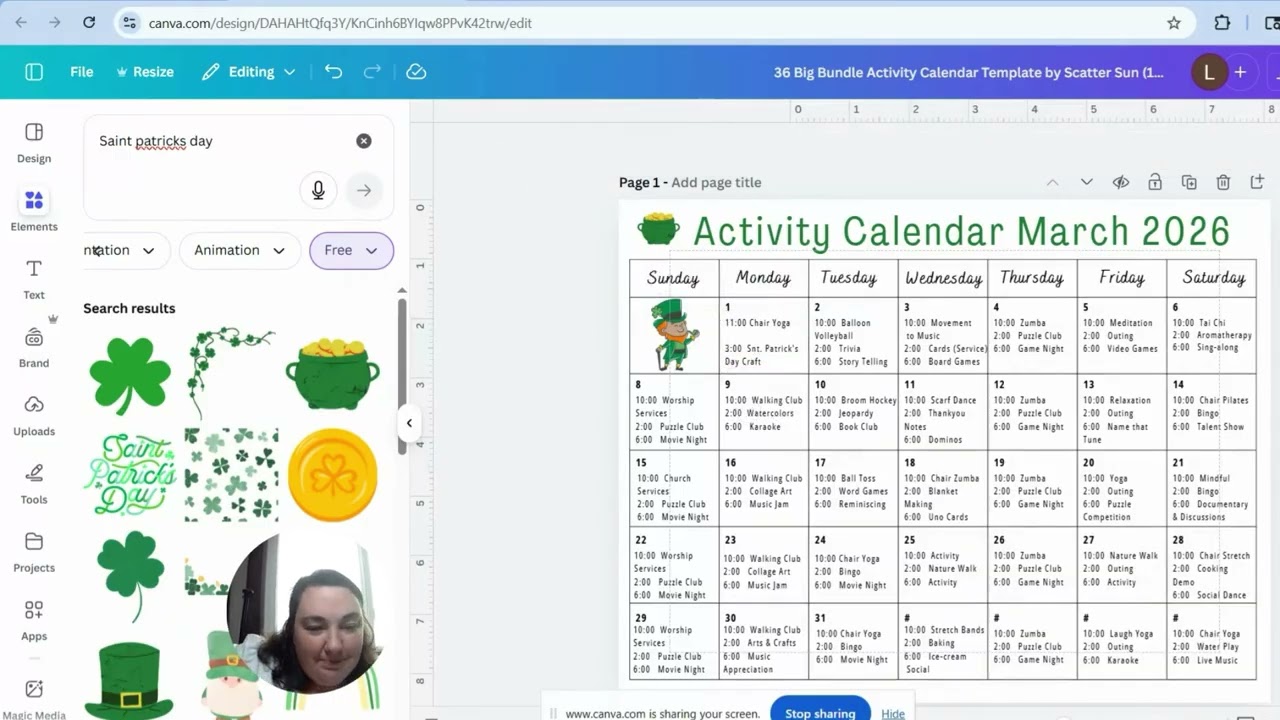This screenshot has width=1280, height=720.
Task: Select the Wednesday column header
Action: [943, 278]
